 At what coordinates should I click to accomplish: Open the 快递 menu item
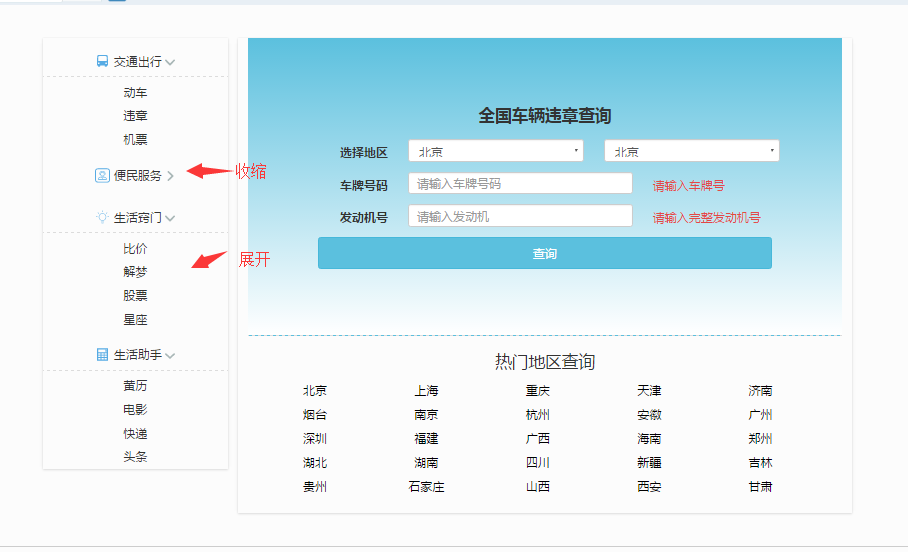[136, 433]
